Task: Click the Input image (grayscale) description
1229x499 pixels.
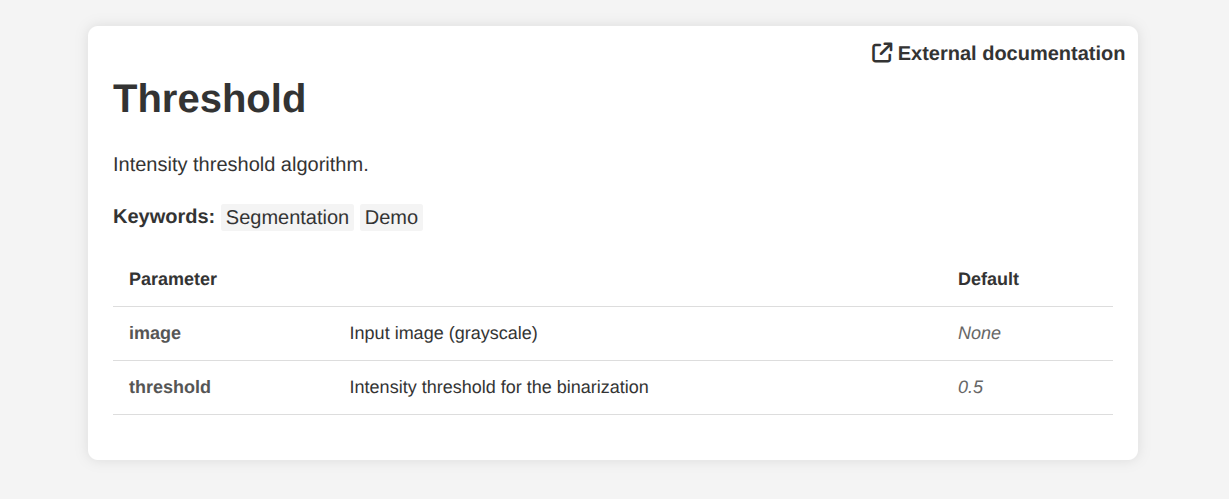Action: point(443,333)
